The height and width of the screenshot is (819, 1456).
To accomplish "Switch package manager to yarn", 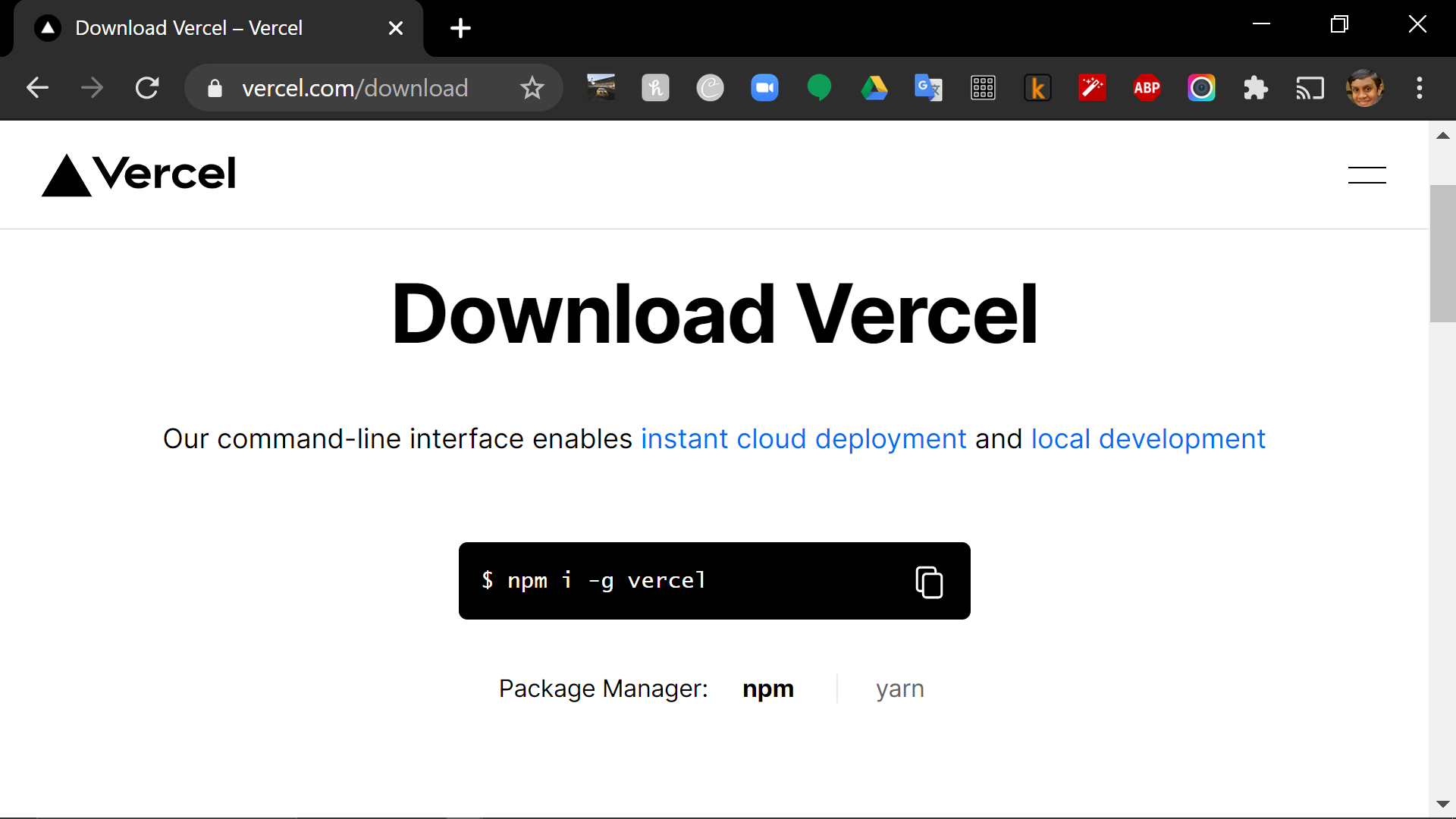I will pos(899,689).
